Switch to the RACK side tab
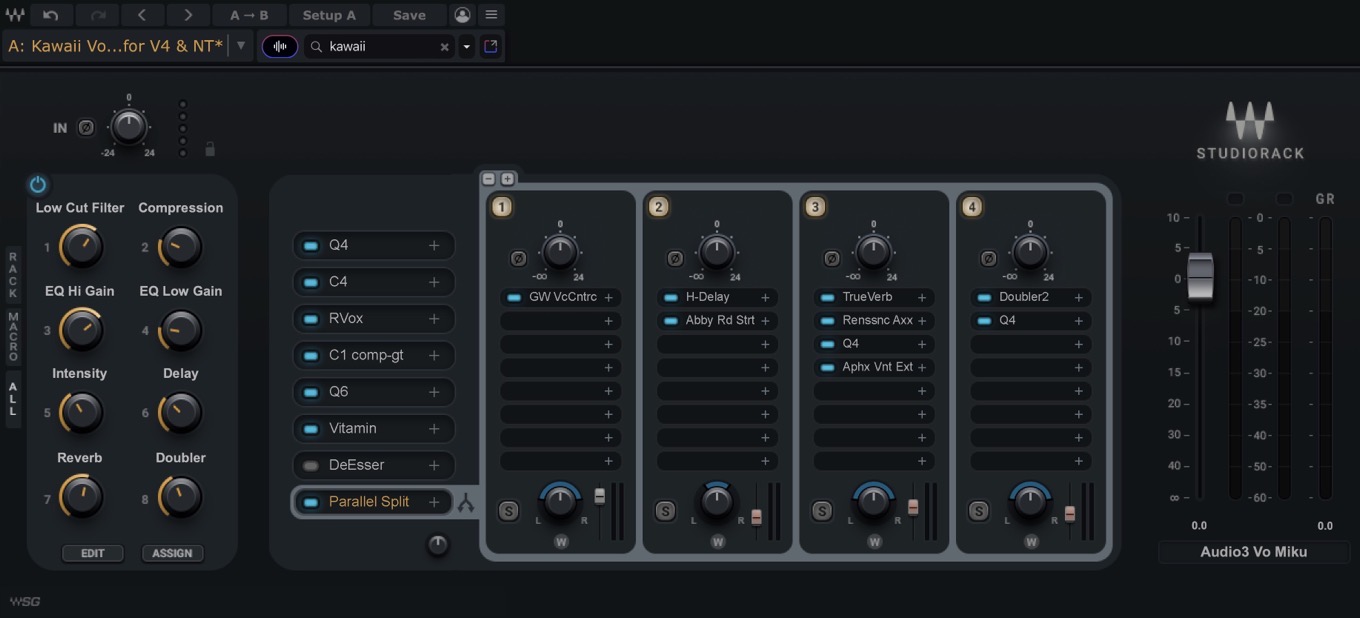 click(x=13, y=275)
